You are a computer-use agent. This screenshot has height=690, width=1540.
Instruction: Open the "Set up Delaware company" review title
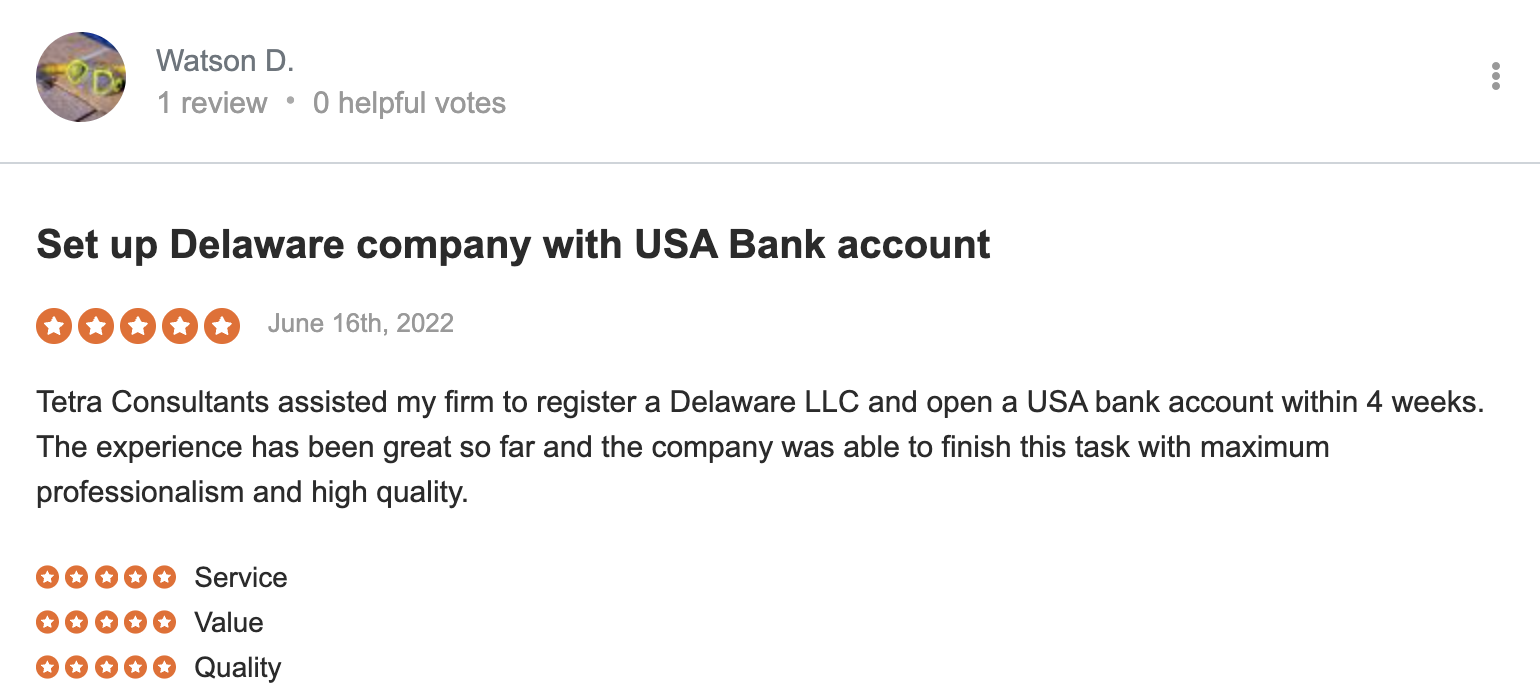point(513,245)
